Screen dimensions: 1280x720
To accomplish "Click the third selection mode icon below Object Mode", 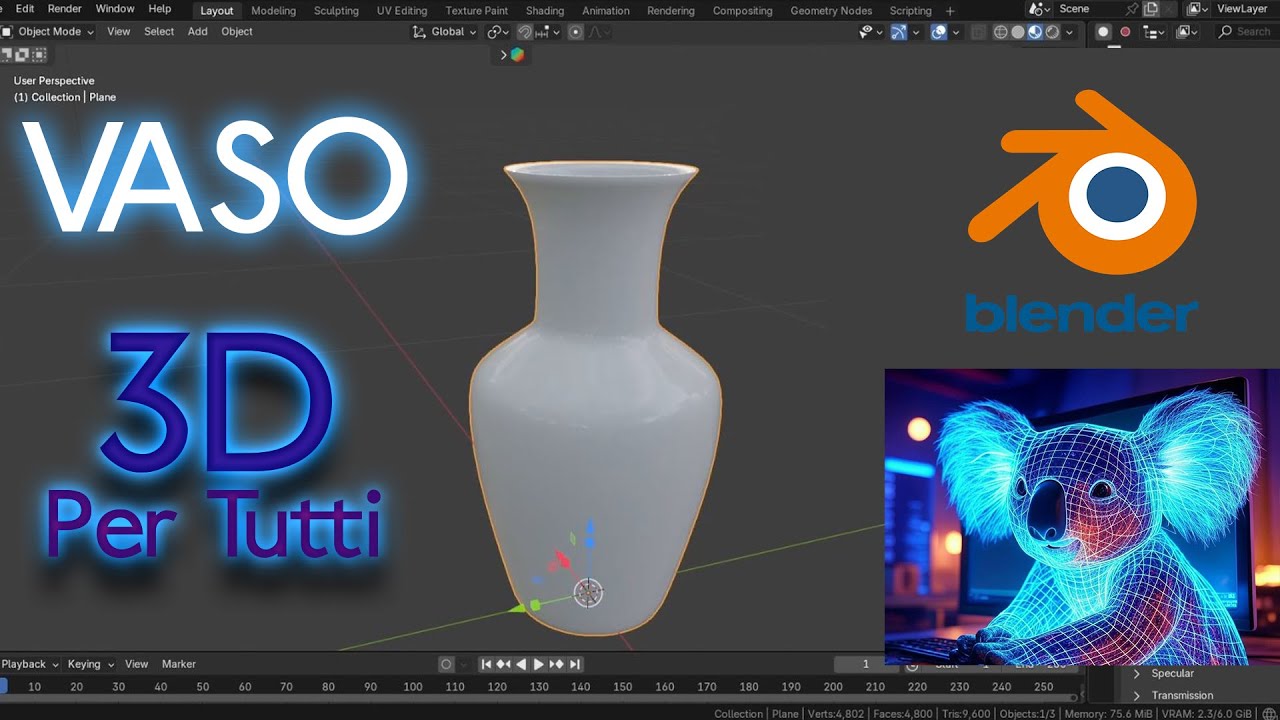I will point(40,53).
